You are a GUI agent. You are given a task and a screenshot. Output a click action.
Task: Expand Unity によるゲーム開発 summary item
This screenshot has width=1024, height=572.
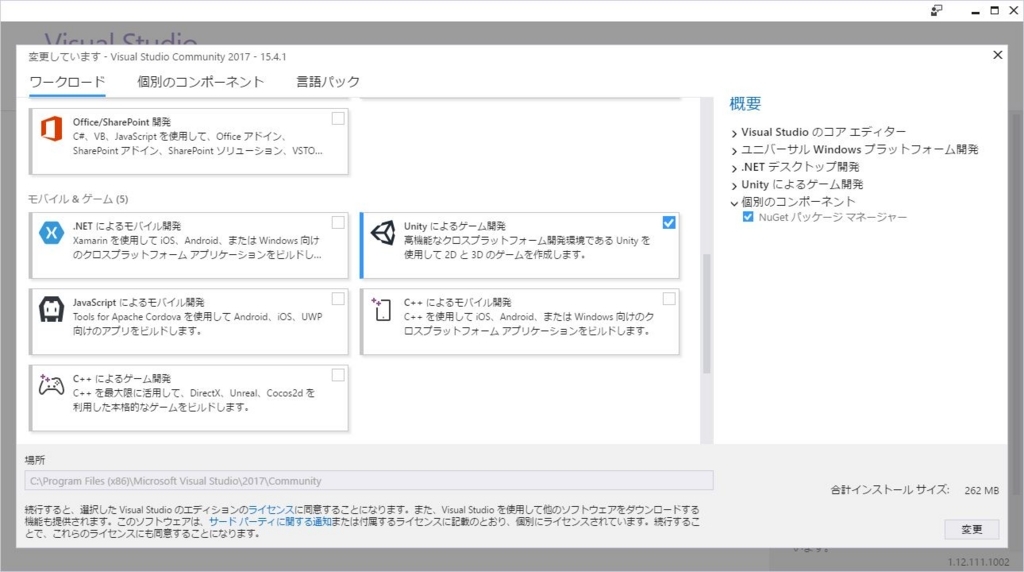[x=735, y=185]
